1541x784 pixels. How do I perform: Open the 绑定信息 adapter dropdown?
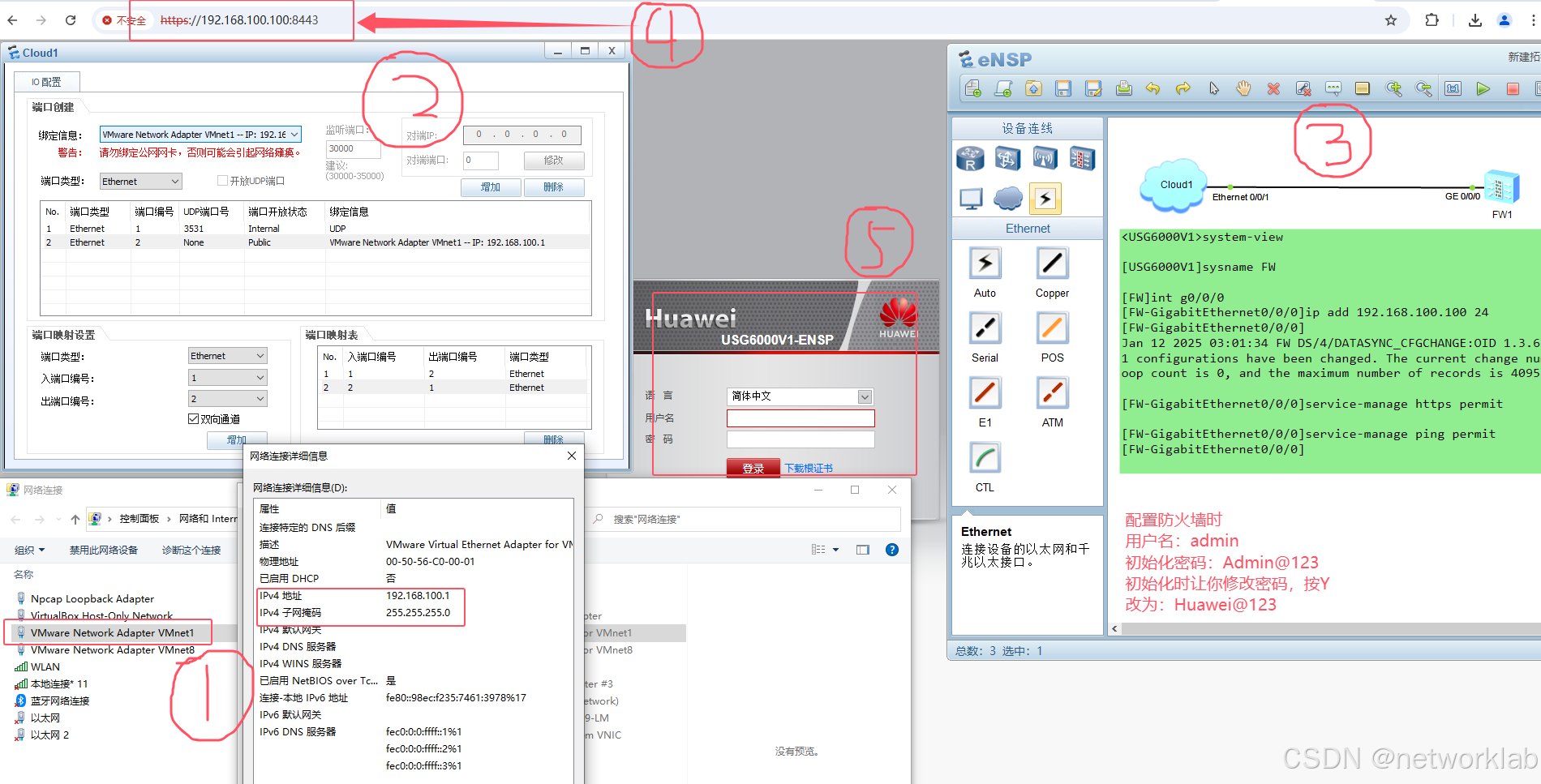[x=200, y=135]
